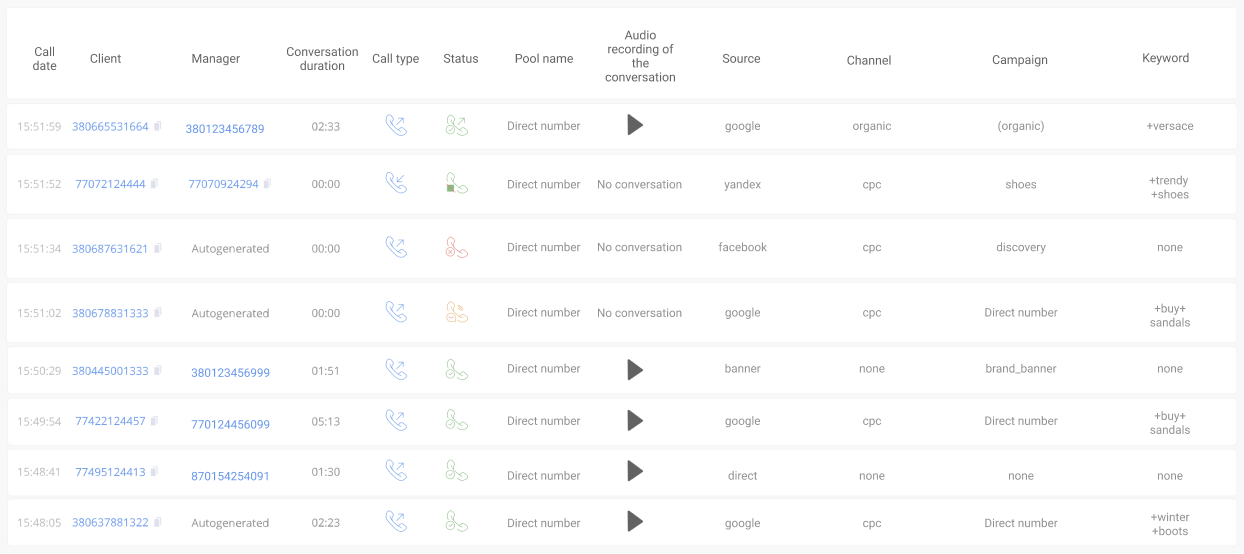Screen dimensions: 1244x554
Task: Open manager 380123456789 link
Action: [225, 129]
